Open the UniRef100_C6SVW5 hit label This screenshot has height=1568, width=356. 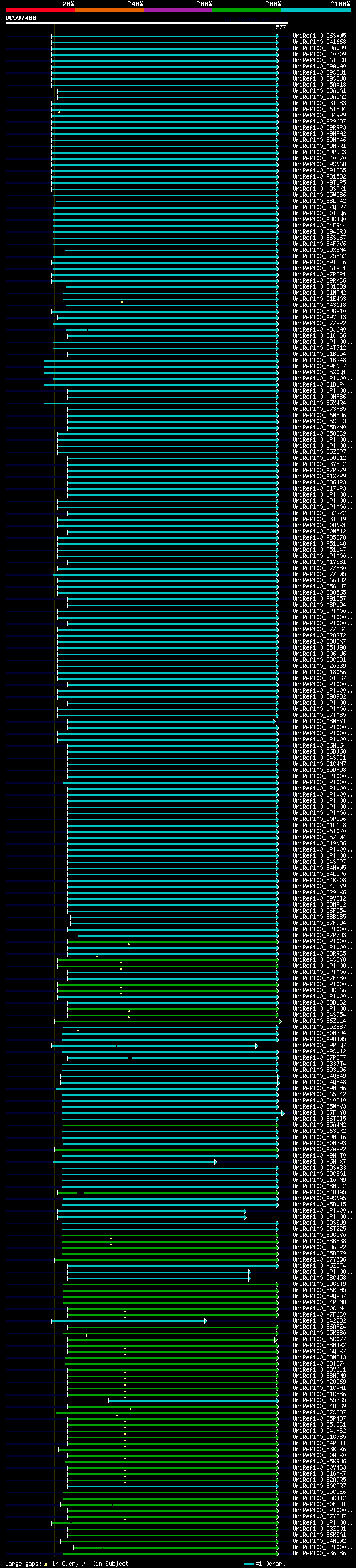click(x=319, y=36)
